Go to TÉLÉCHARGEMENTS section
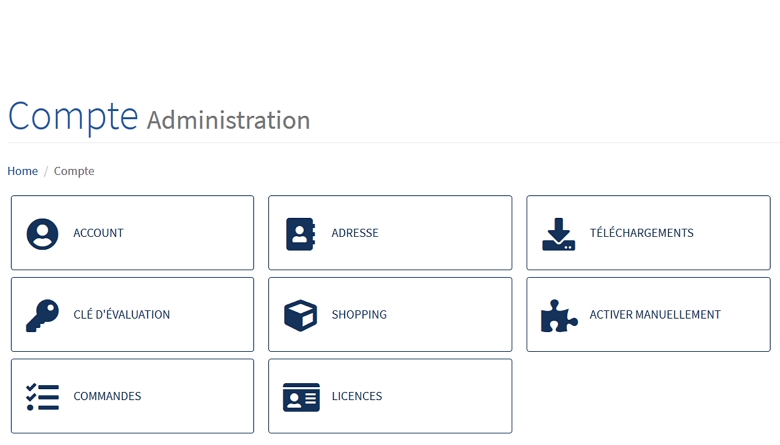 click(648, 233)
